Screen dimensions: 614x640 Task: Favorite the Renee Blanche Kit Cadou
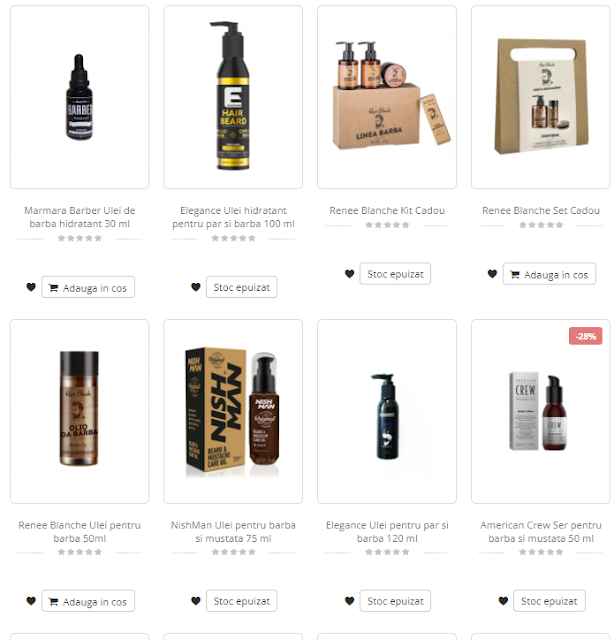pos(349,273)
